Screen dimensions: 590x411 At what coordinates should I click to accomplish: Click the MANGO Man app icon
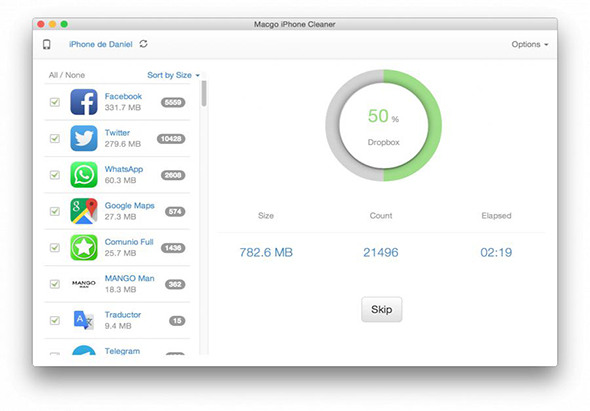coord(84,284)
